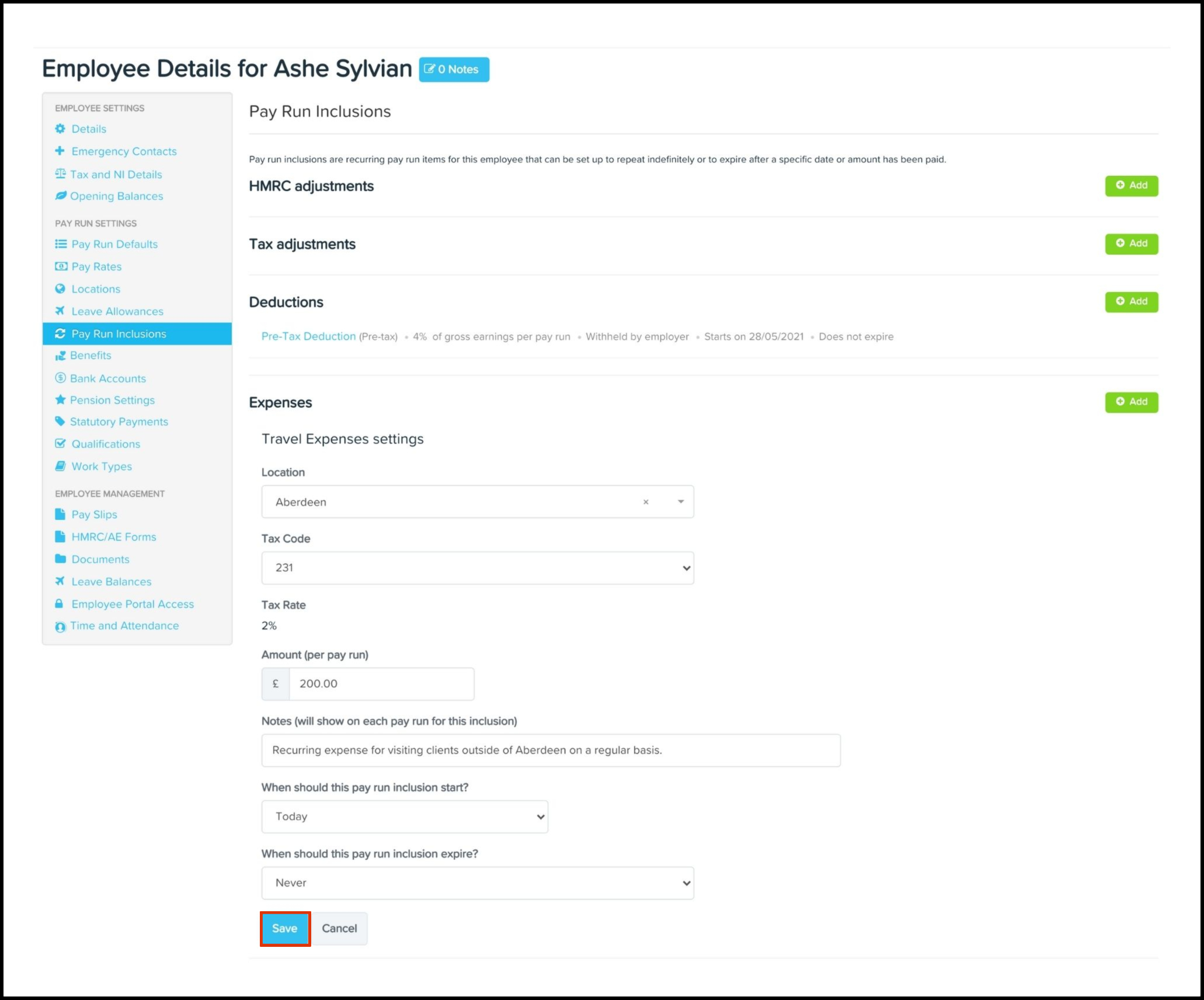Viewport: 1204px width, 1000px height.
Task: Click the tag icon for Statutory Payments
Action: tap(60, 421)
